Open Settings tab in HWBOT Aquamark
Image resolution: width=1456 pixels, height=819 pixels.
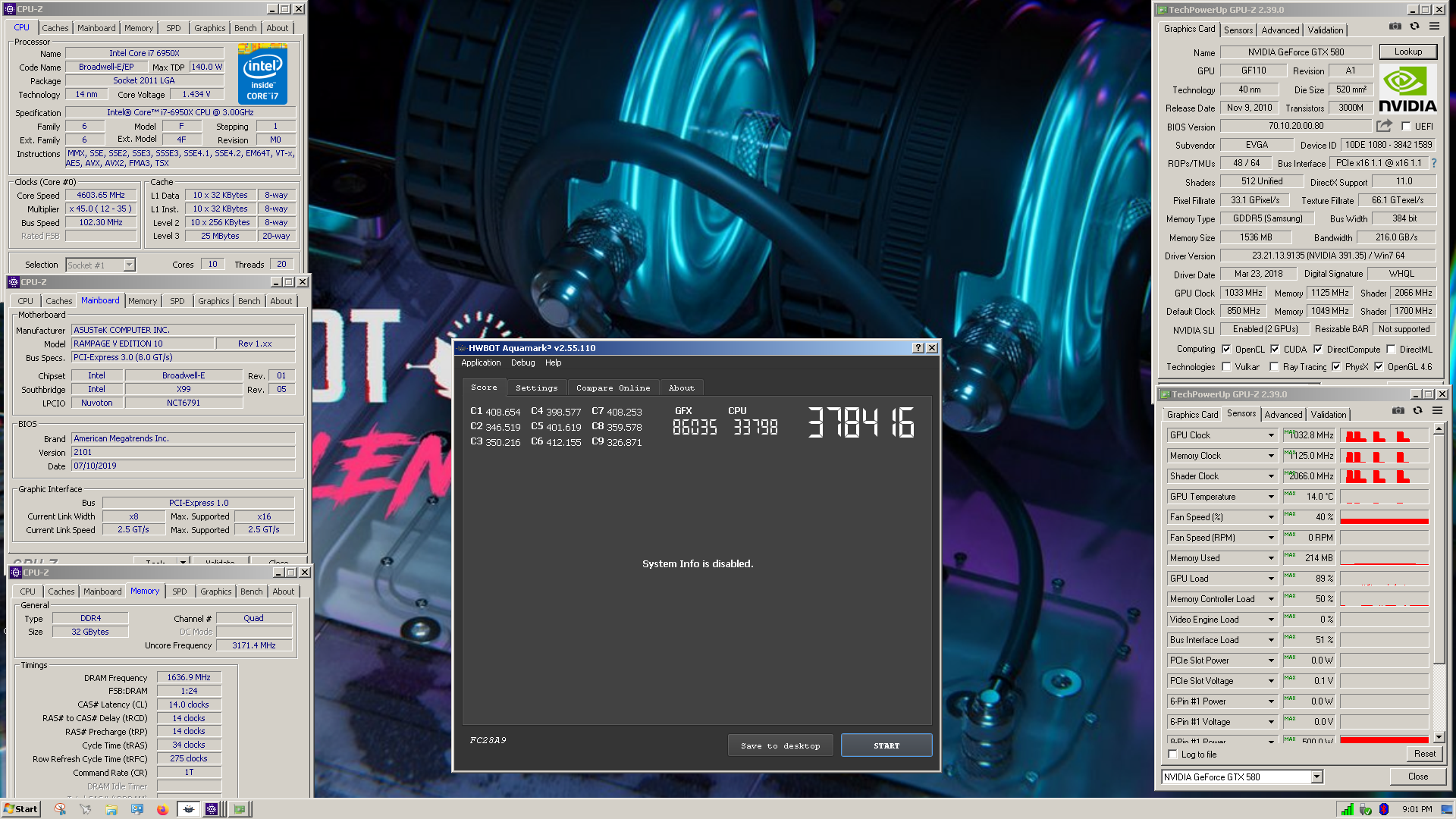[536, 388]
